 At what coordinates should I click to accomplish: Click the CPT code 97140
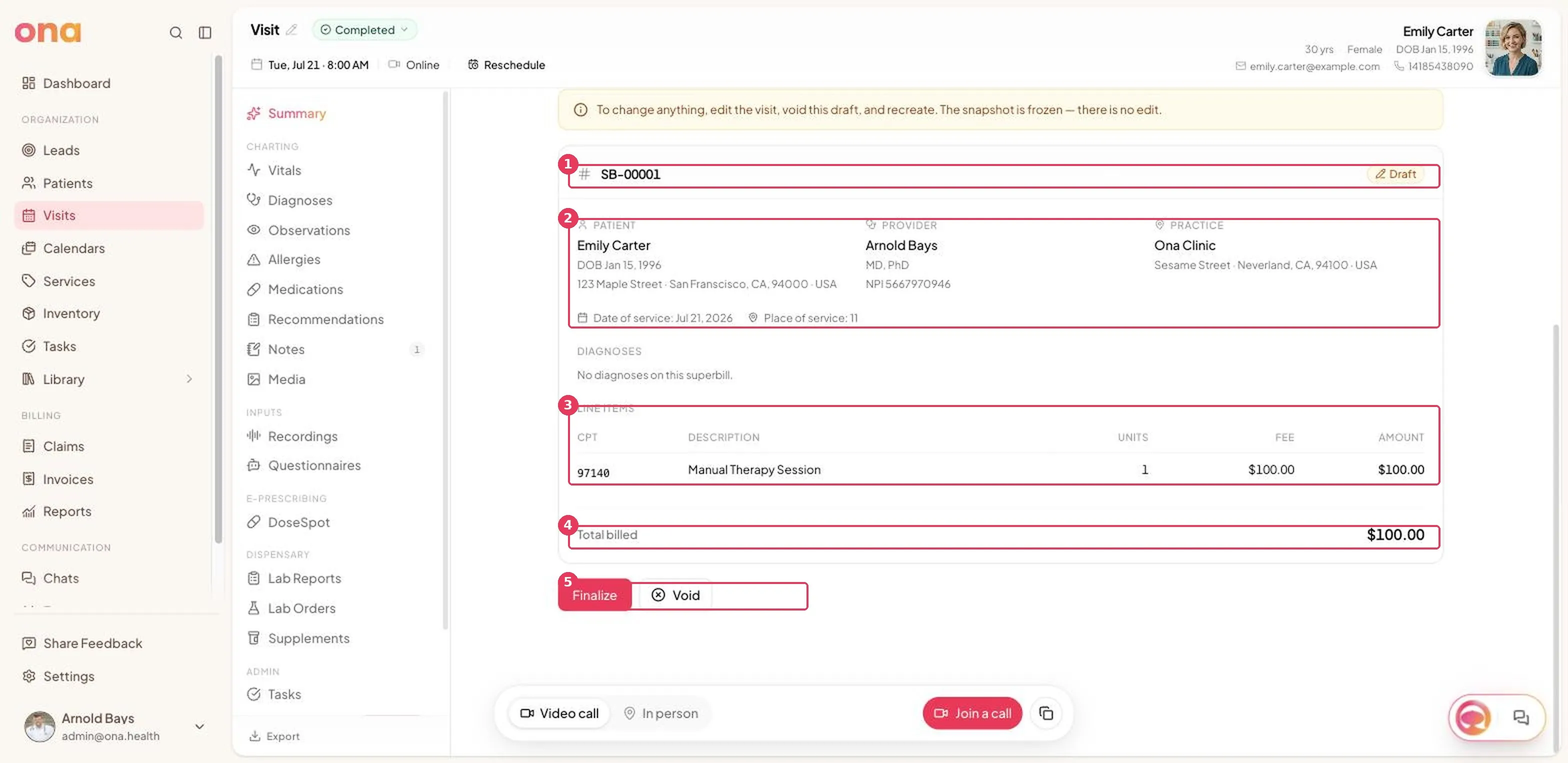[x=593, y=473]
